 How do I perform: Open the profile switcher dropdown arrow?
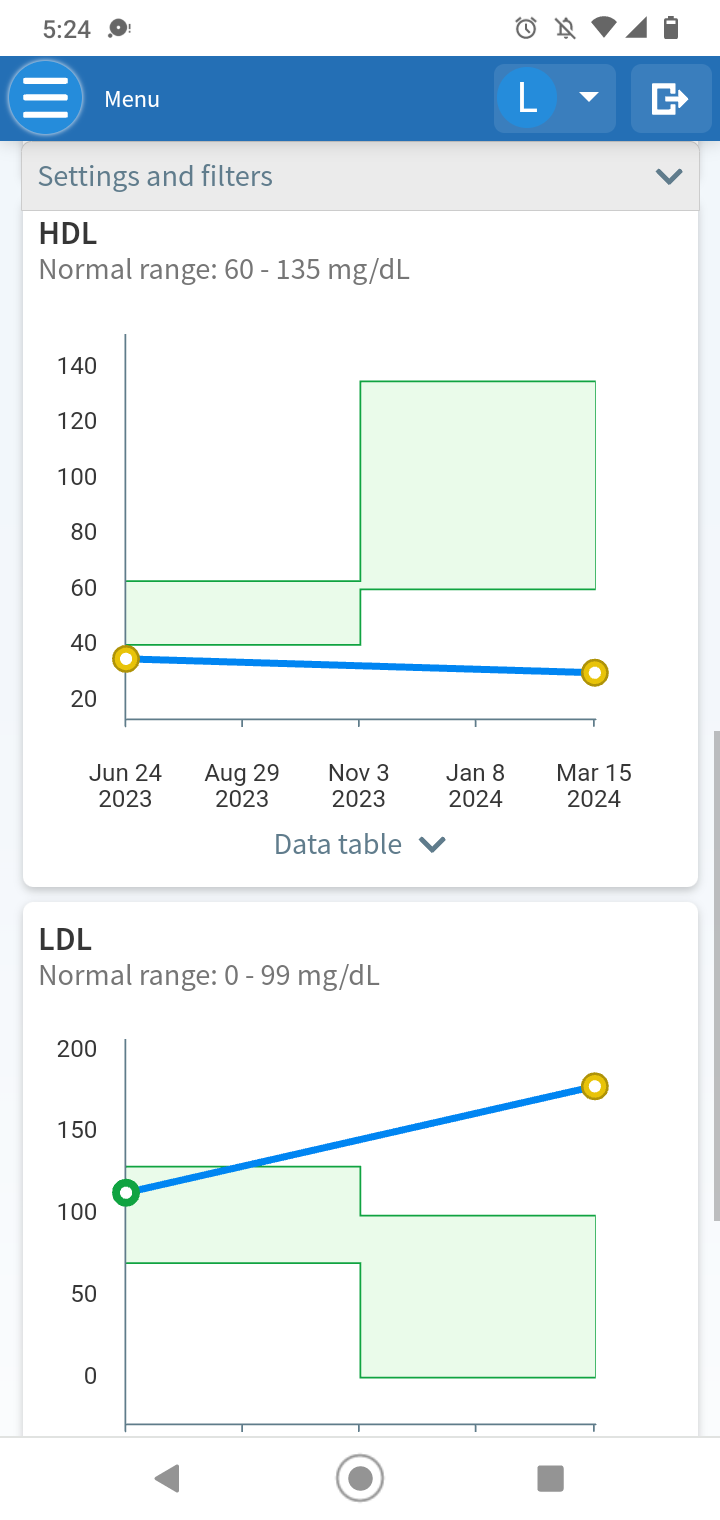tap(589, 97)
